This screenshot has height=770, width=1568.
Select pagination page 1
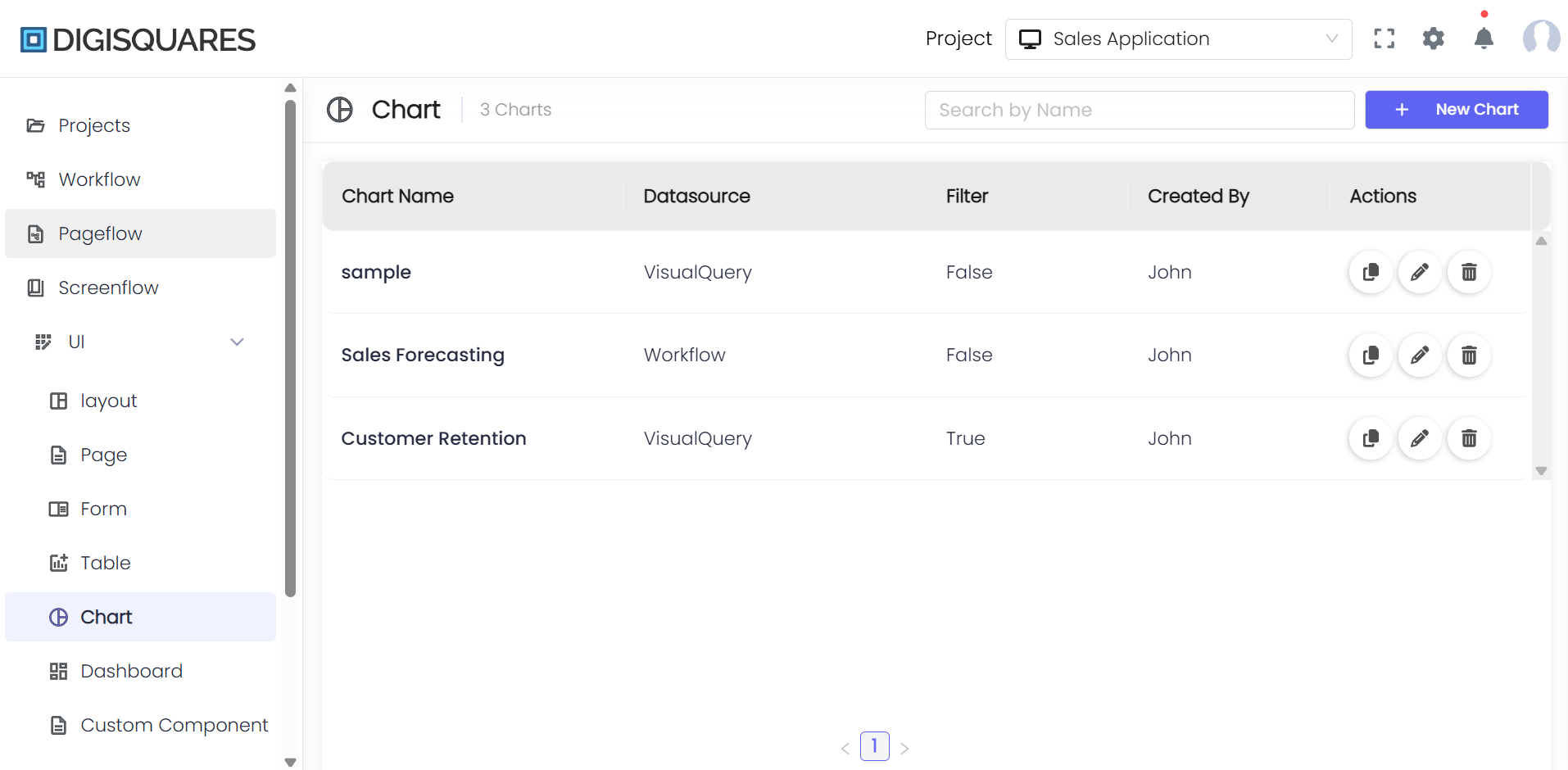(x=874, y=746)
